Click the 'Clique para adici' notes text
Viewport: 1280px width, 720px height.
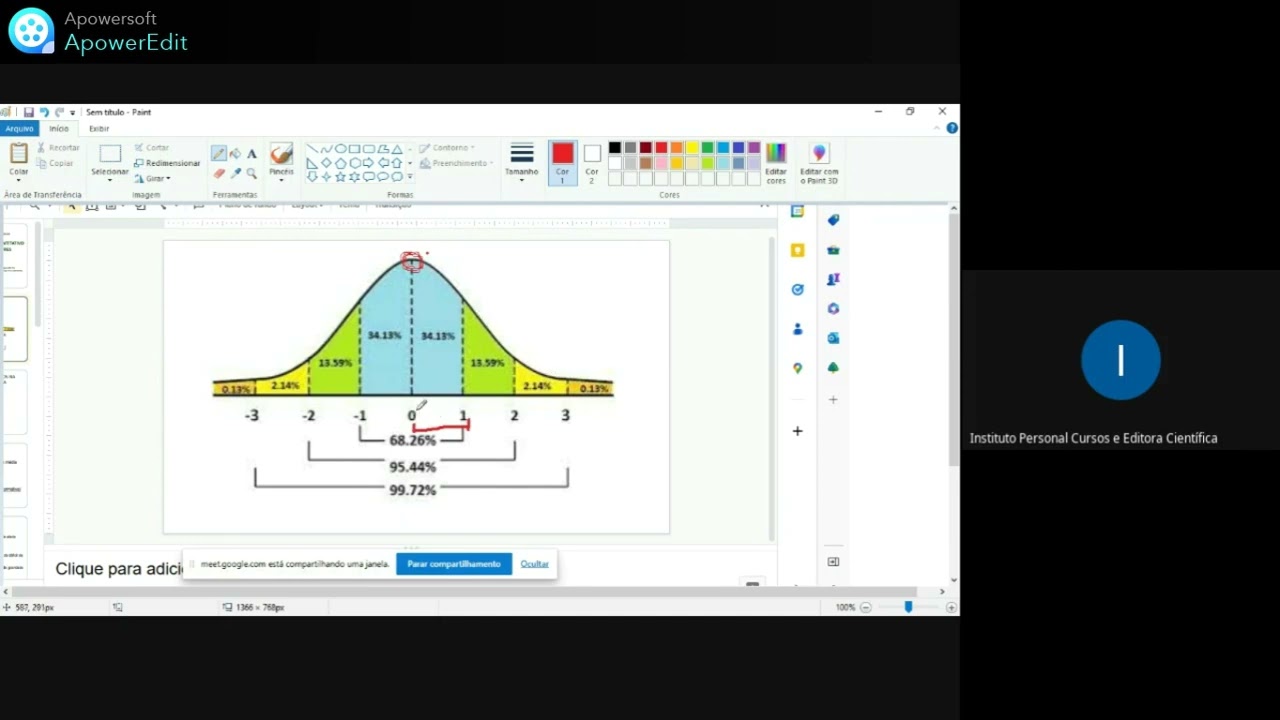(119, 568)
